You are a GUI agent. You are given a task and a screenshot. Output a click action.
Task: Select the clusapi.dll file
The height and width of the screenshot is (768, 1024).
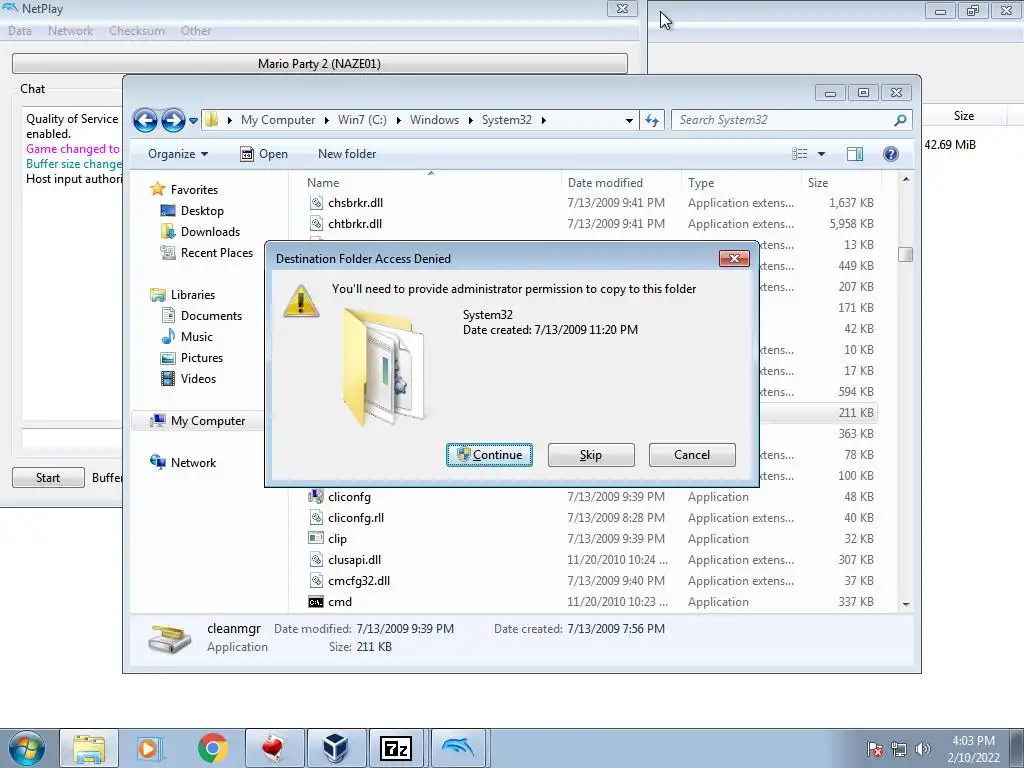click(x=354, y=560)
